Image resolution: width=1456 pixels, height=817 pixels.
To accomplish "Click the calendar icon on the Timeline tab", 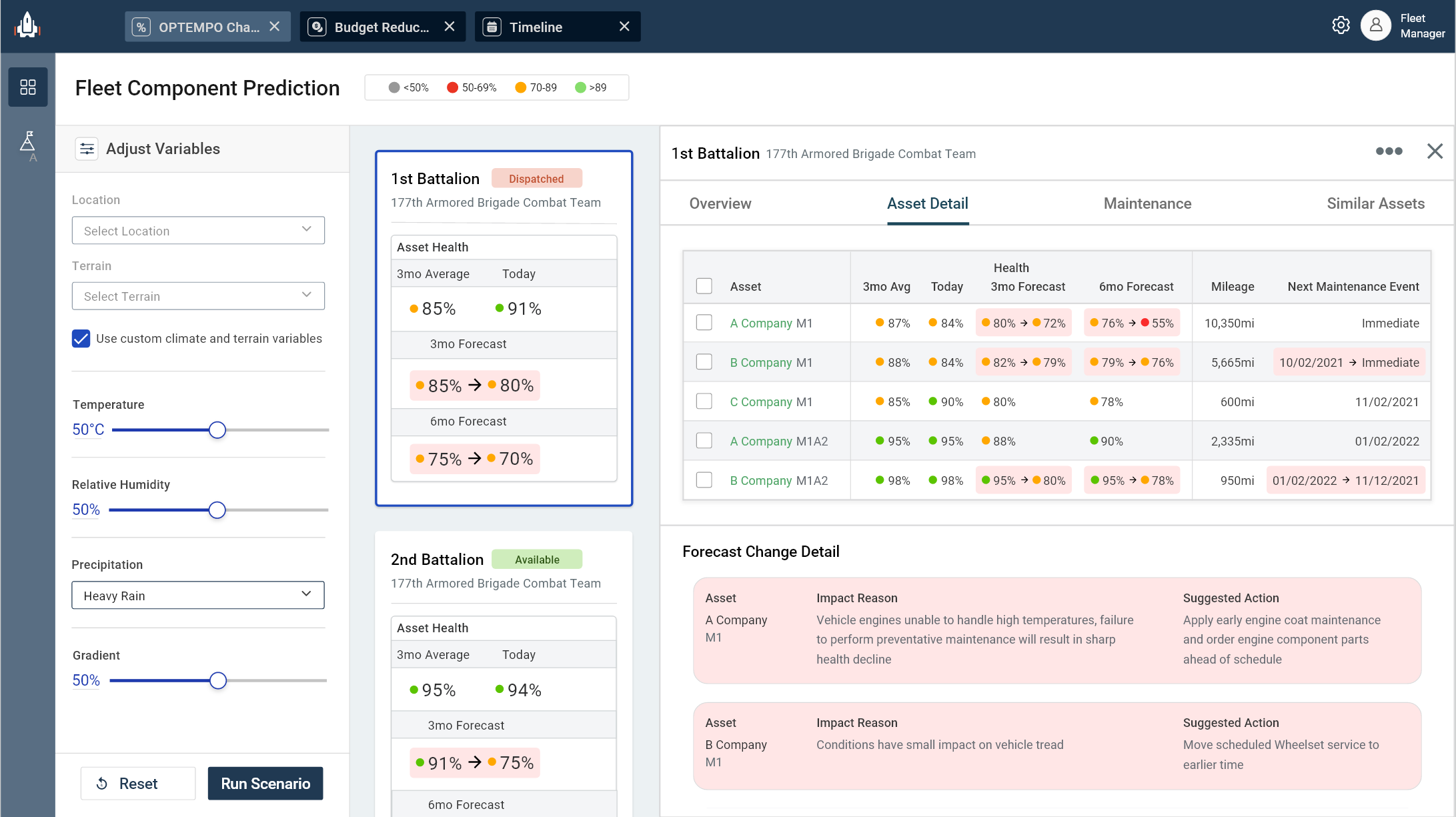I will click(492, 27).
